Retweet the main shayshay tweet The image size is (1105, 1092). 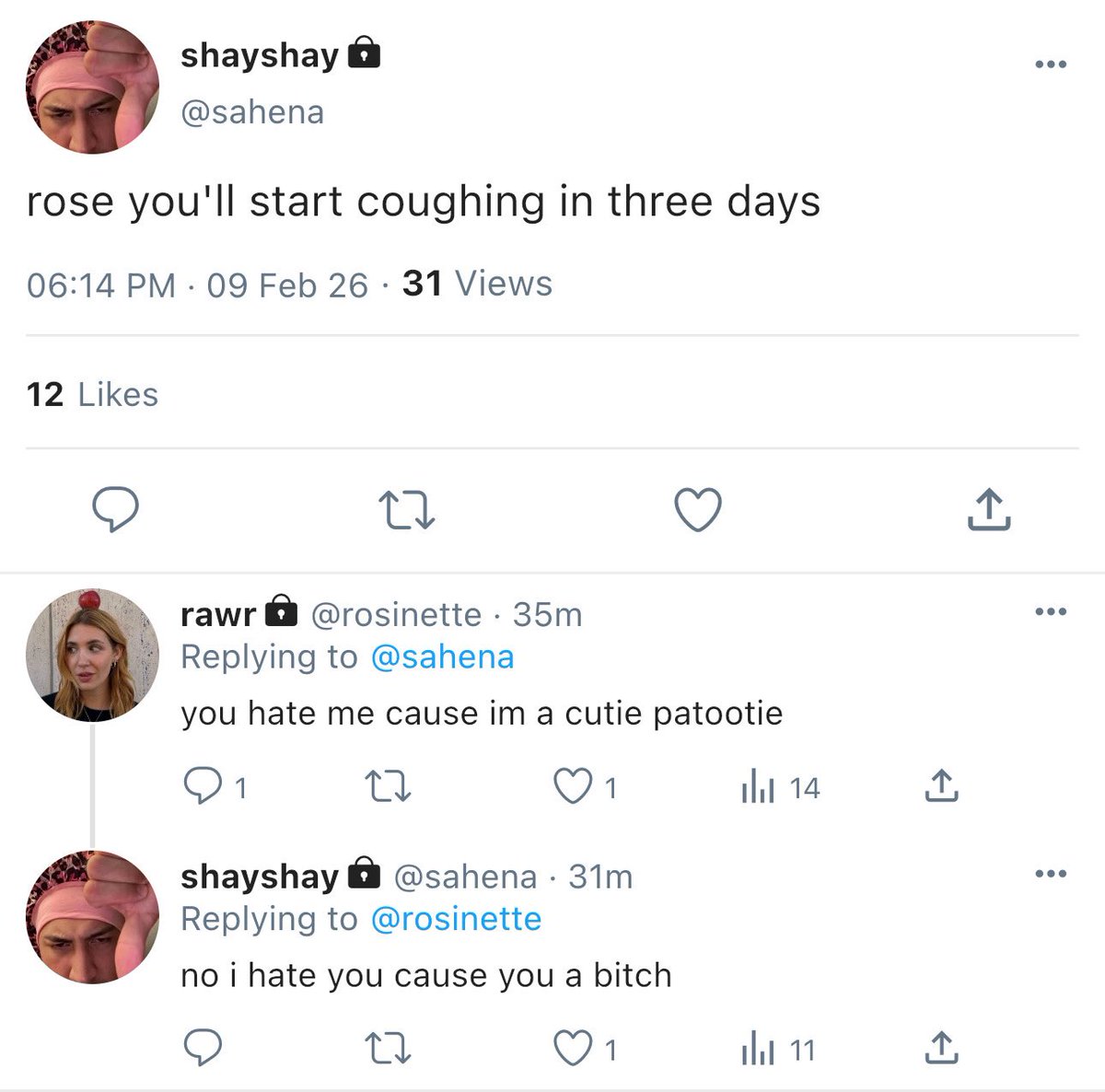coord(406,511)
